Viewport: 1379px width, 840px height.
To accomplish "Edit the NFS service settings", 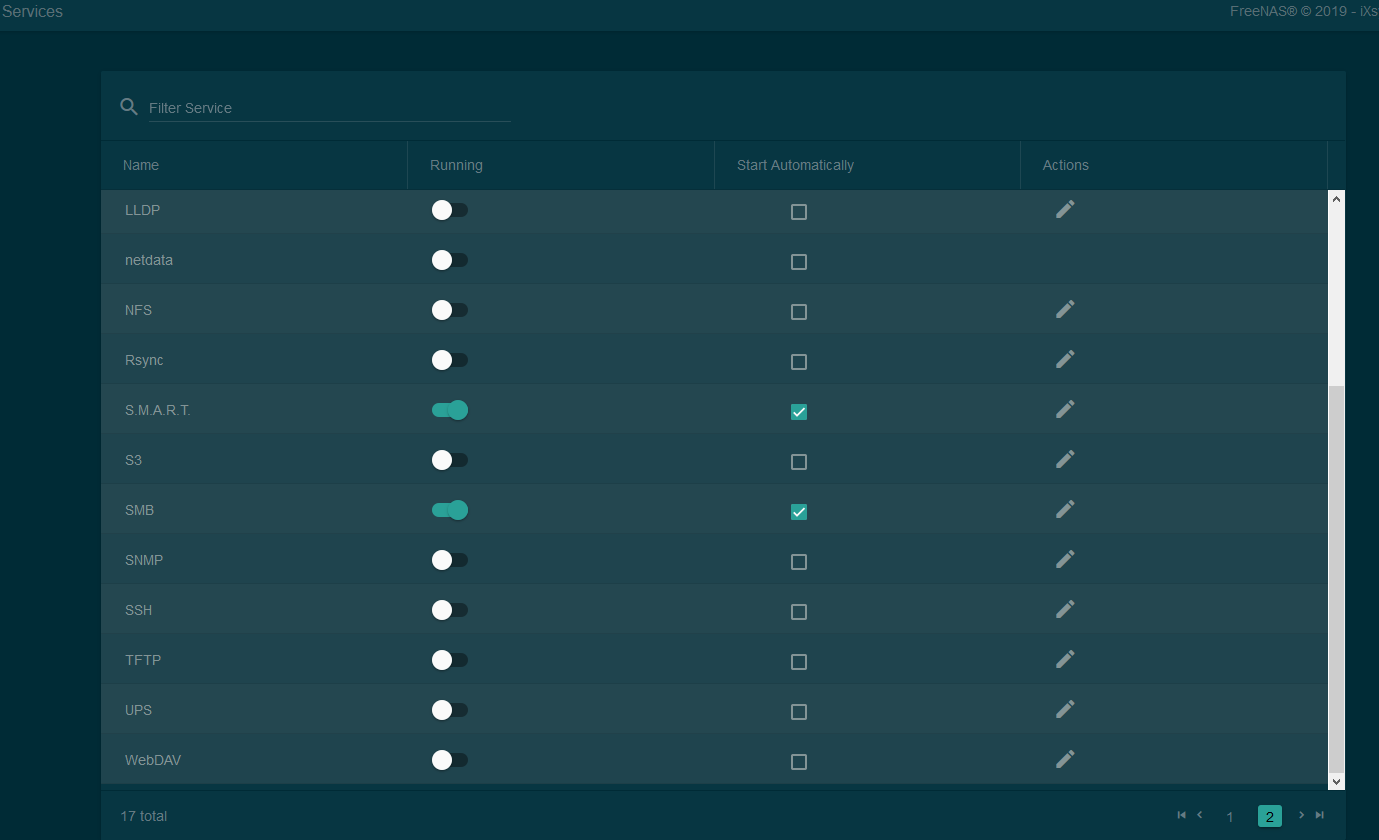I will click(1065, 309).
